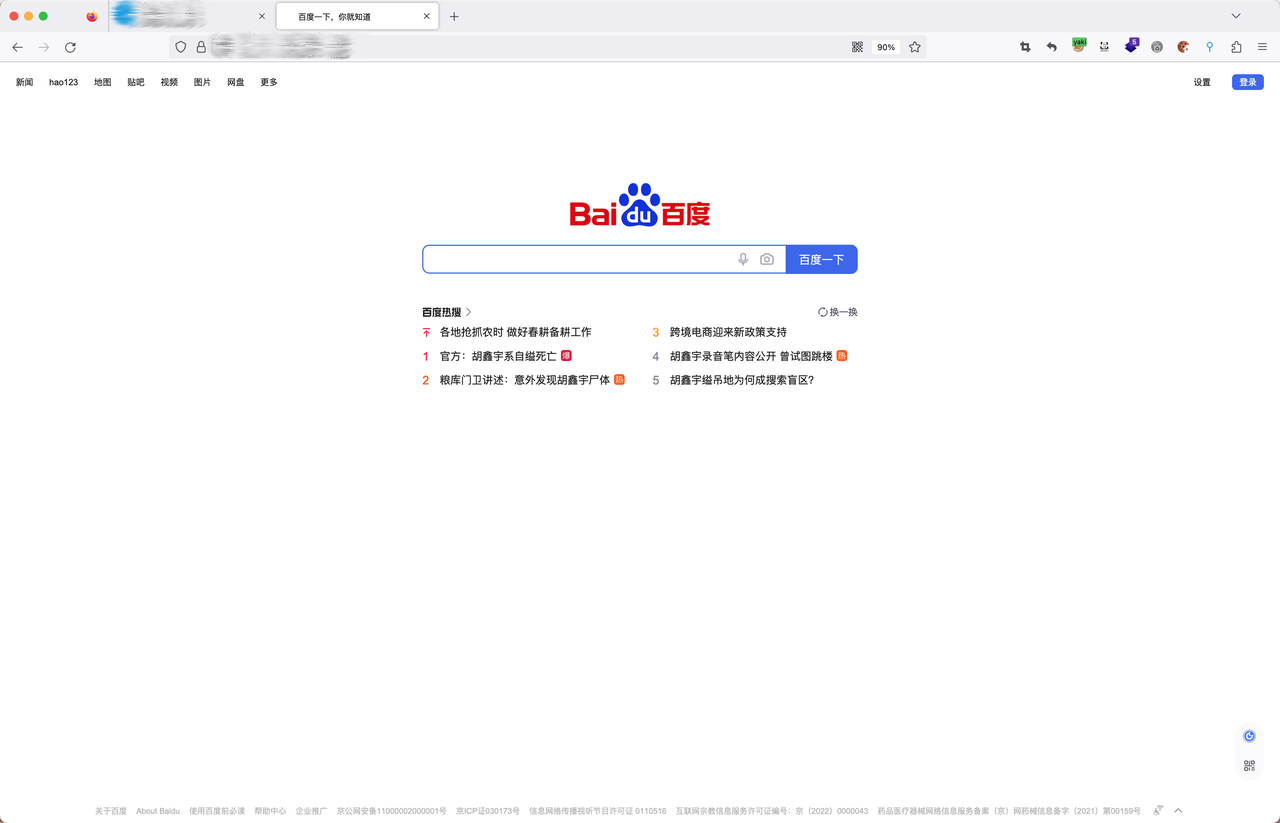Screen dimensions: 1280x823
Task: Open 图片 in top navigation
Action: point(202,82)
